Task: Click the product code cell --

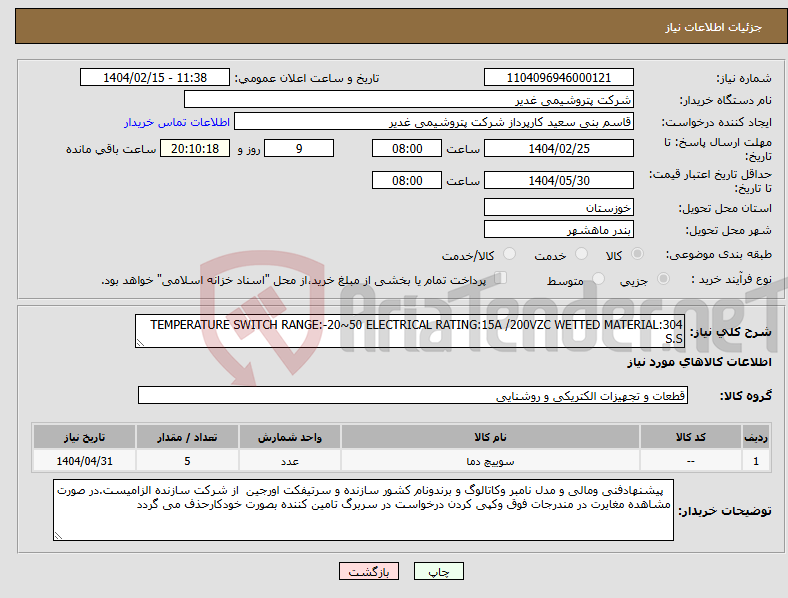Action: [691, 461]
